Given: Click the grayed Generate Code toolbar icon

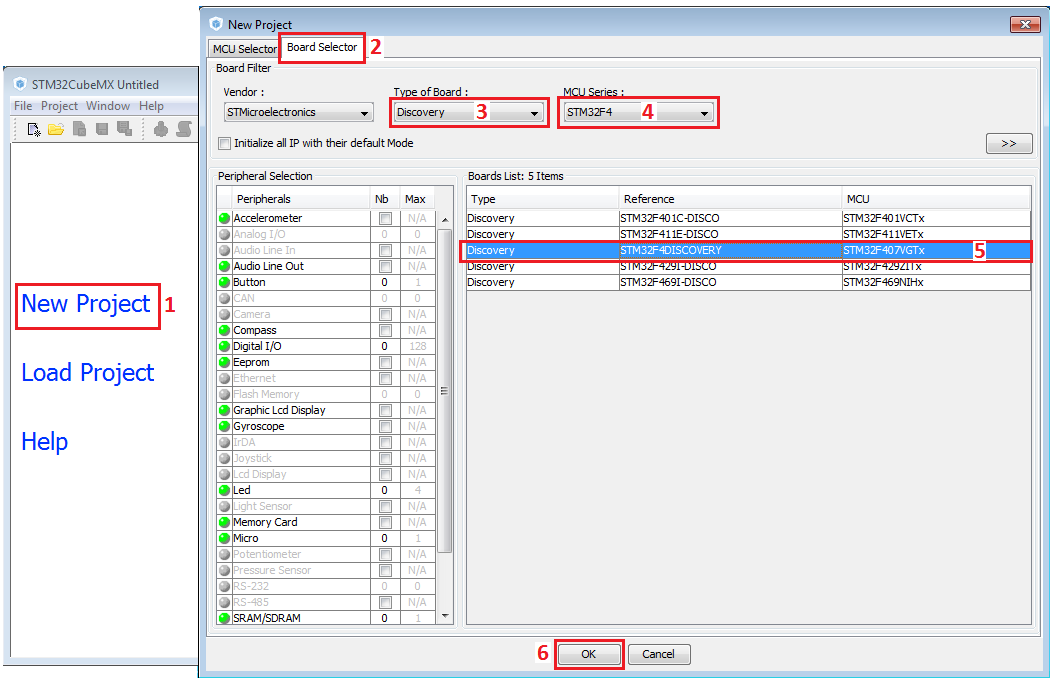Looking at the screenshot, I should click(161, 129).
